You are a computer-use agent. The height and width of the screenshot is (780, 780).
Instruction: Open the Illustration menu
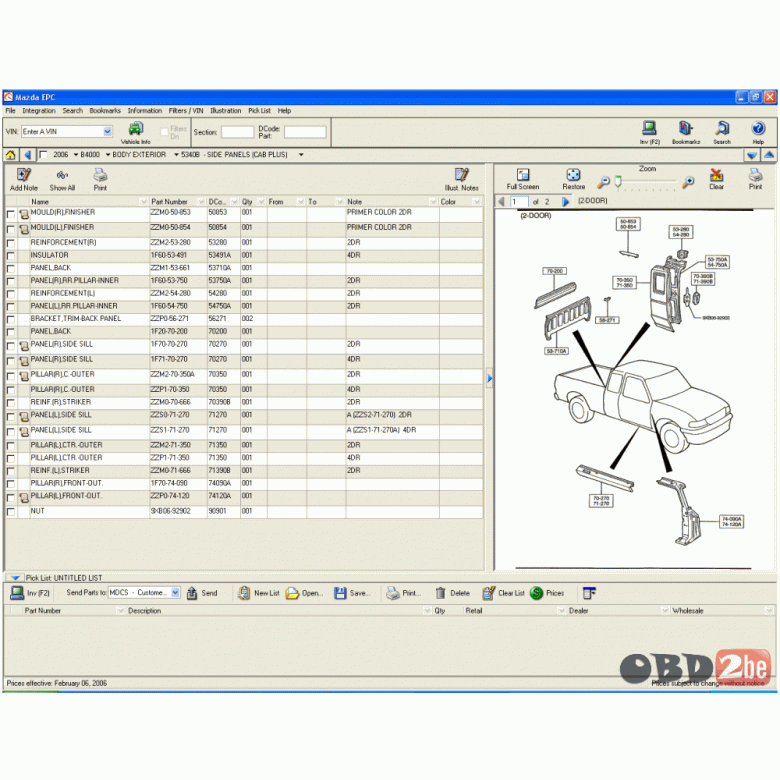click(x=225, y=110)
